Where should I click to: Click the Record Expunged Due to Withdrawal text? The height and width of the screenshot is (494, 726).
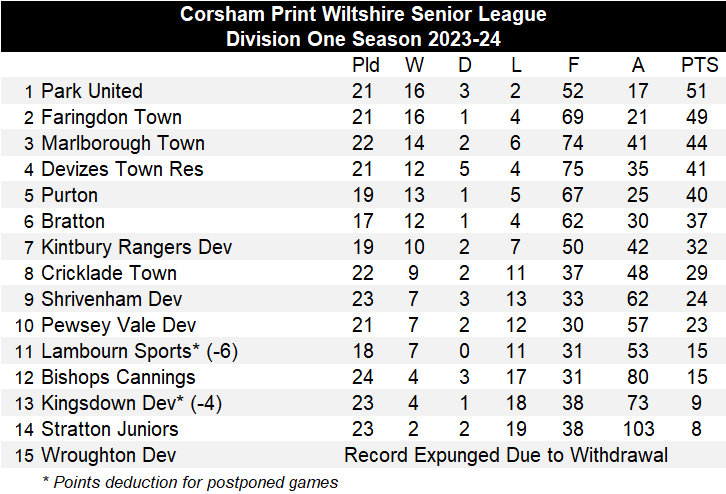pos(506,455)
